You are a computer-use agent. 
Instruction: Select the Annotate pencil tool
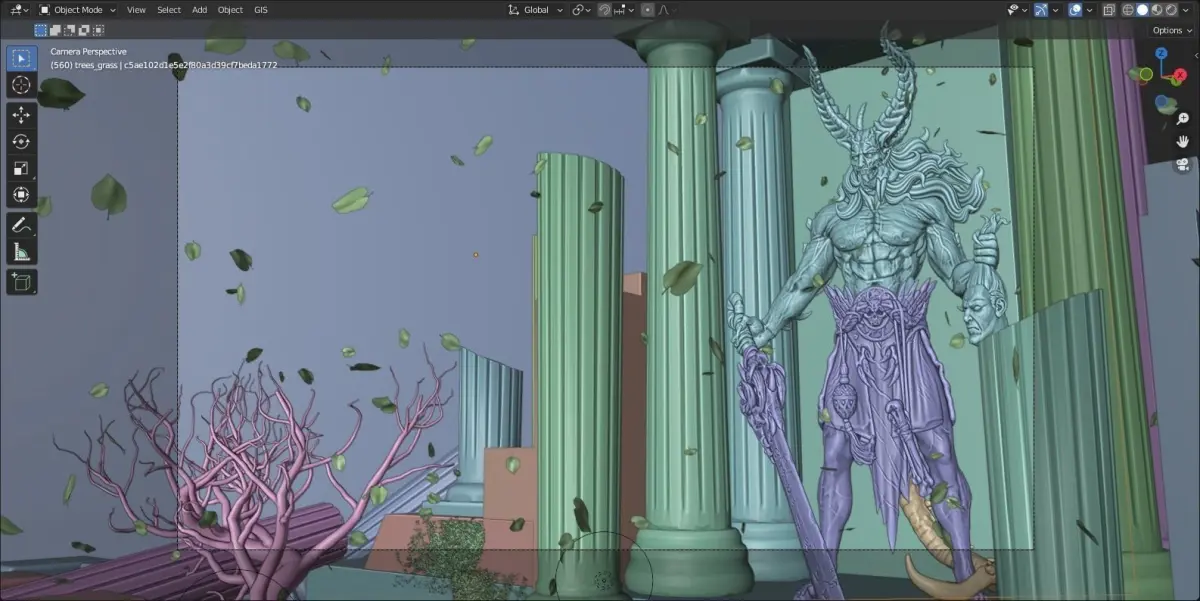pyautogui.click(x=21, y=225)
